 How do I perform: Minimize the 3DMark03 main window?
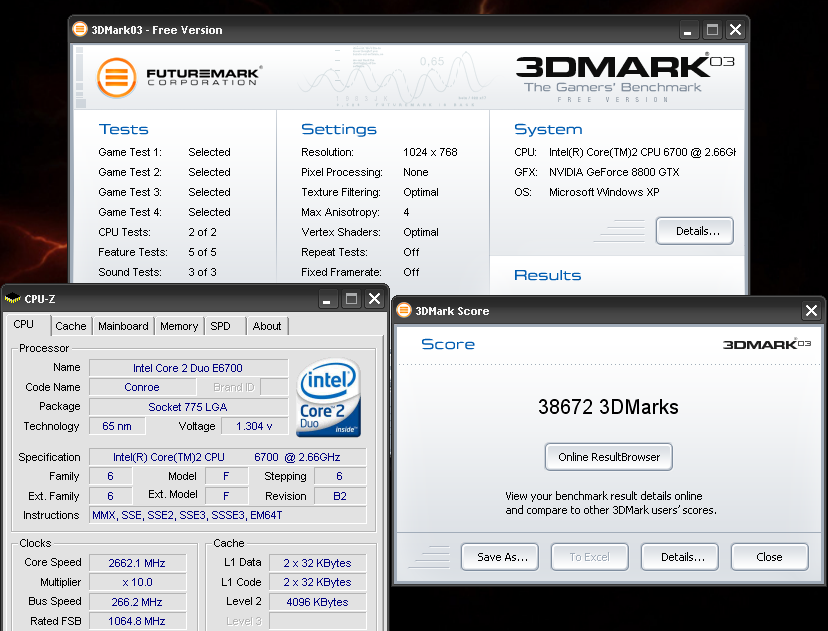(x=688, y=30)
